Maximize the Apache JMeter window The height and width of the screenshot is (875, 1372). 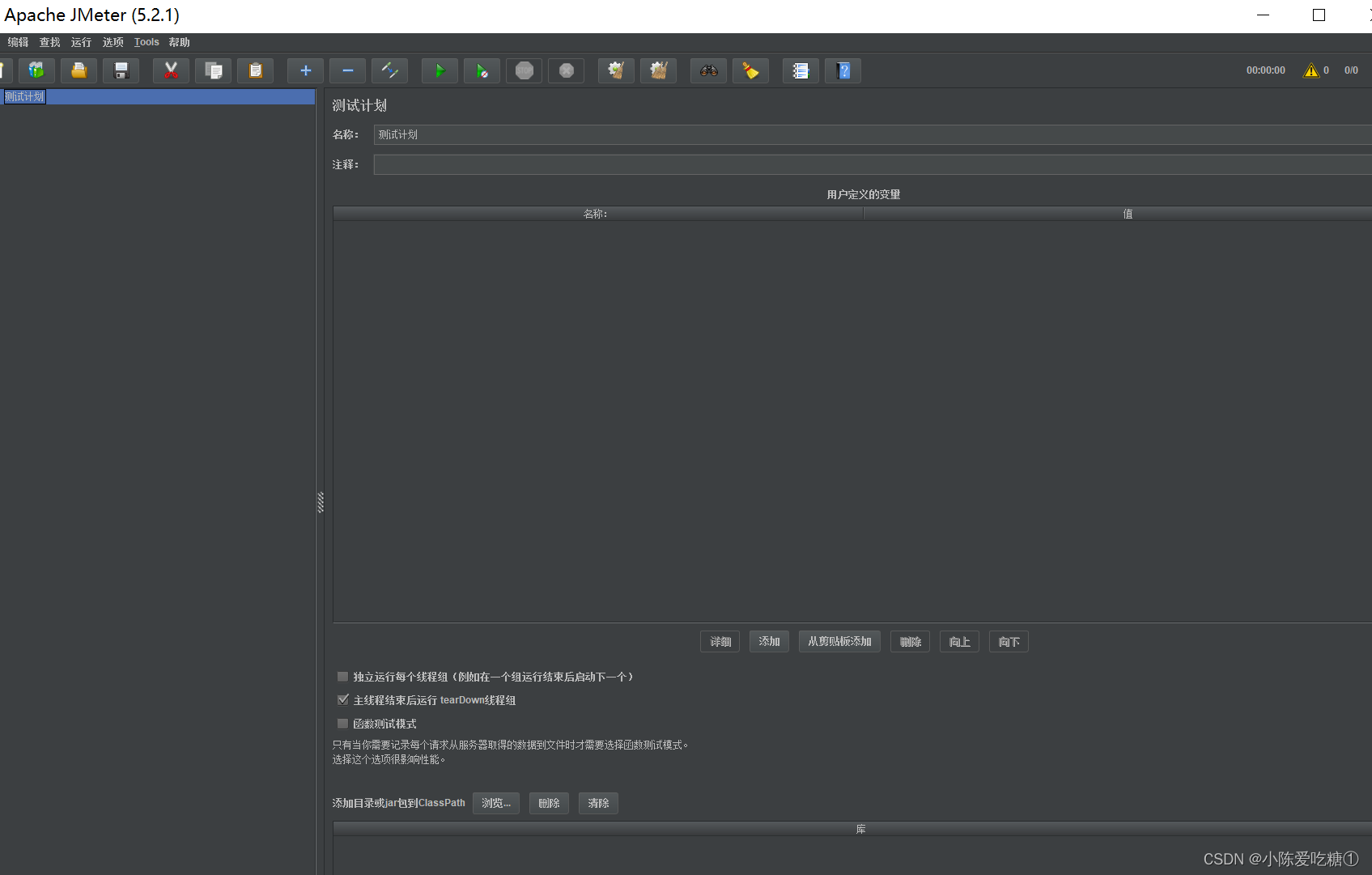pos(1319,15)
